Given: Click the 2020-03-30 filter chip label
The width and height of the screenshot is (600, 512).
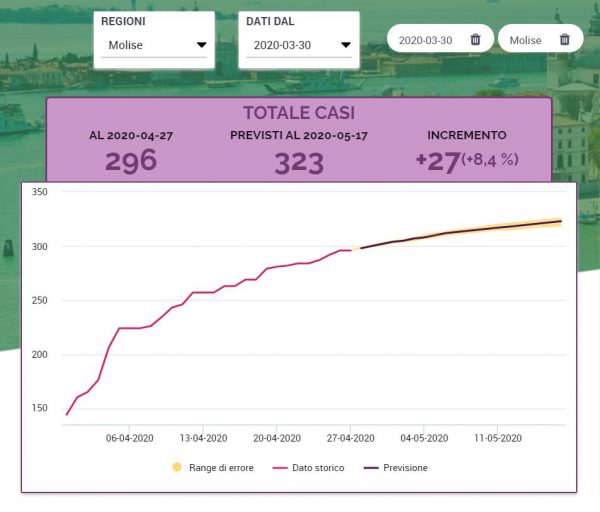Looking at the screenshot, I should [x=425, y=40].
